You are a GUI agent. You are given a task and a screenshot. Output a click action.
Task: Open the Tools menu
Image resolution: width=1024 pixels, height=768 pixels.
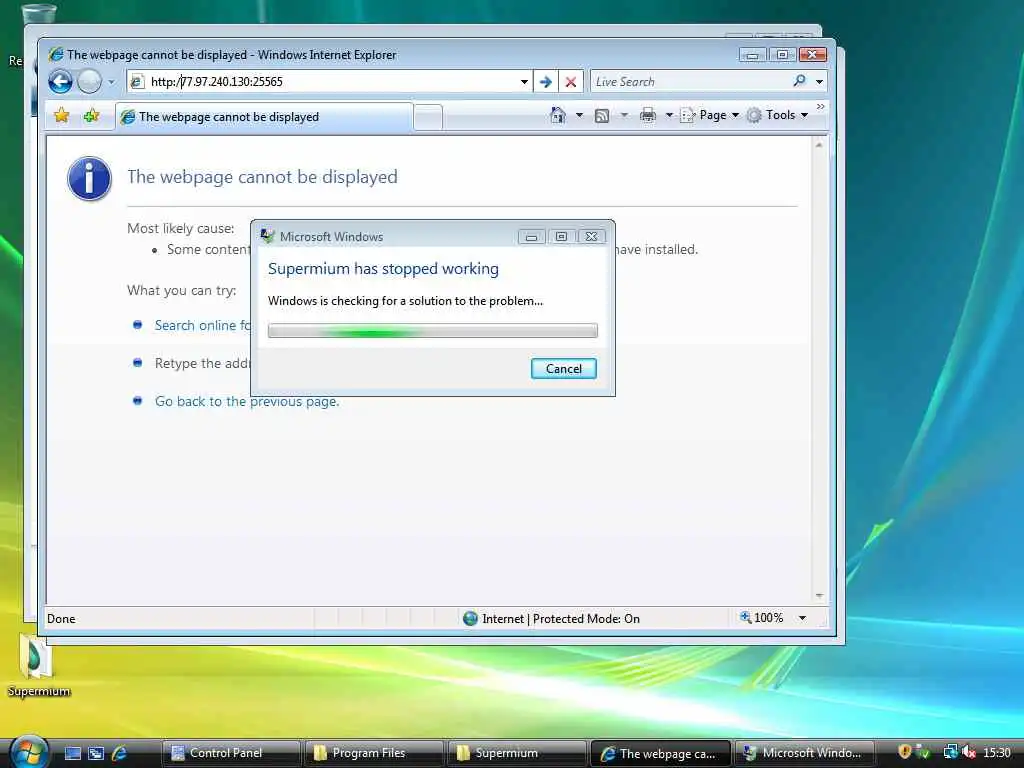[x=778, y=115]
